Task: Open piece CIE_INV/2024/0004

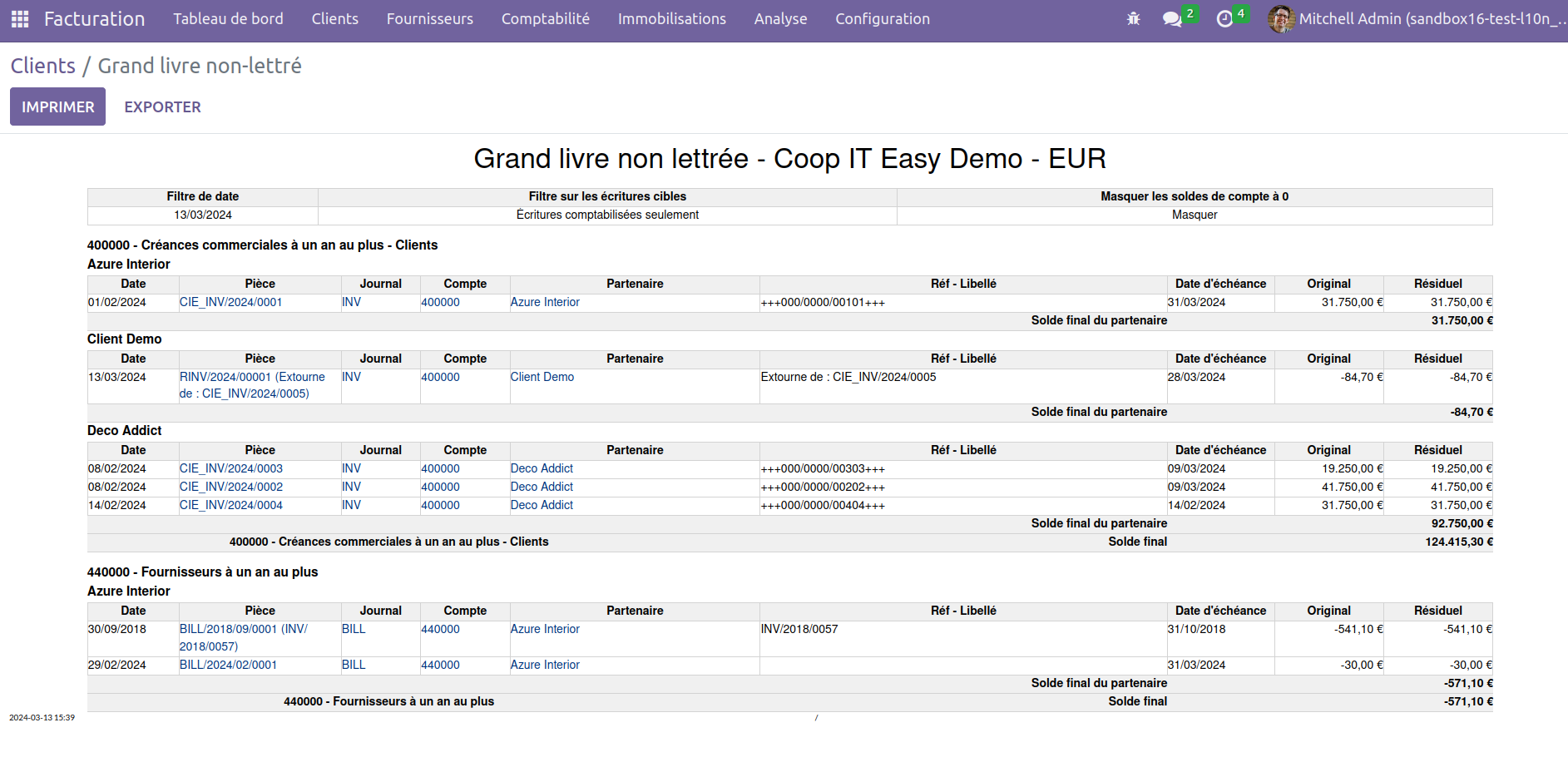Action: point(231,505)
